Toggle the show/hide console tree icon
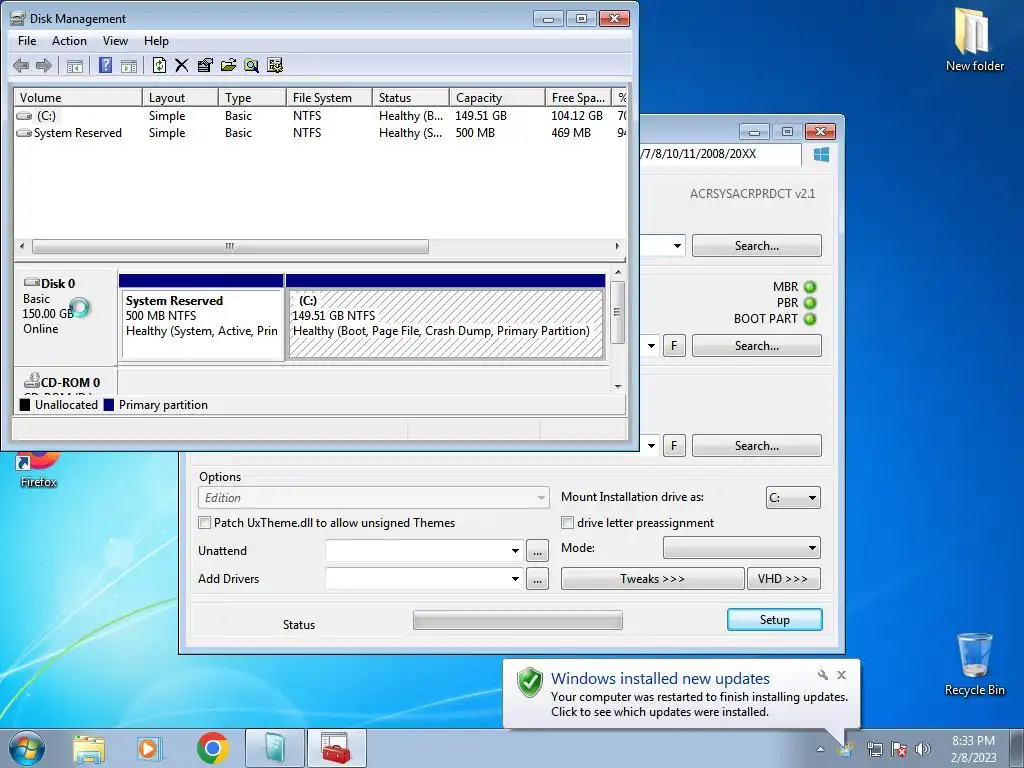Screen dimensions: 1024x768 click(x=74, y=65)
